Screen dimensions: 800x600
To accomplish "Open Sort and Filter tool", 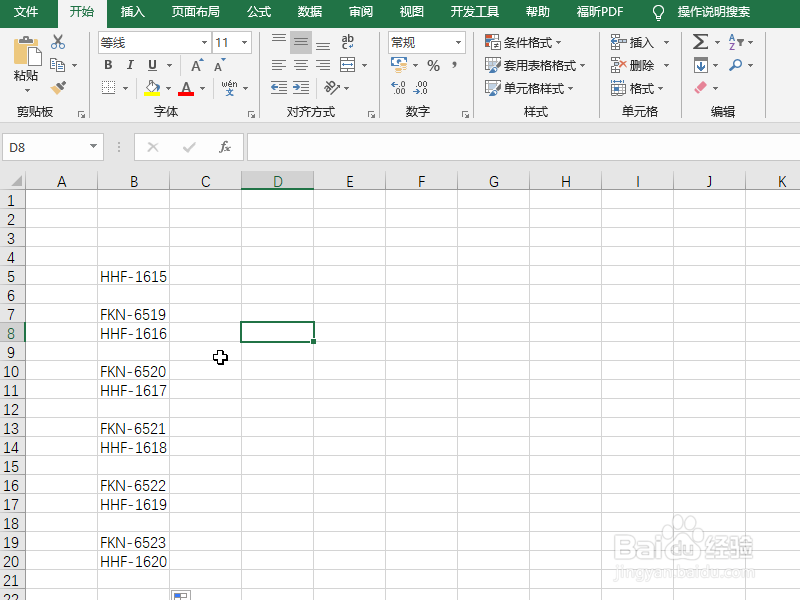I will pyautogui.click(x=736, y=42).
